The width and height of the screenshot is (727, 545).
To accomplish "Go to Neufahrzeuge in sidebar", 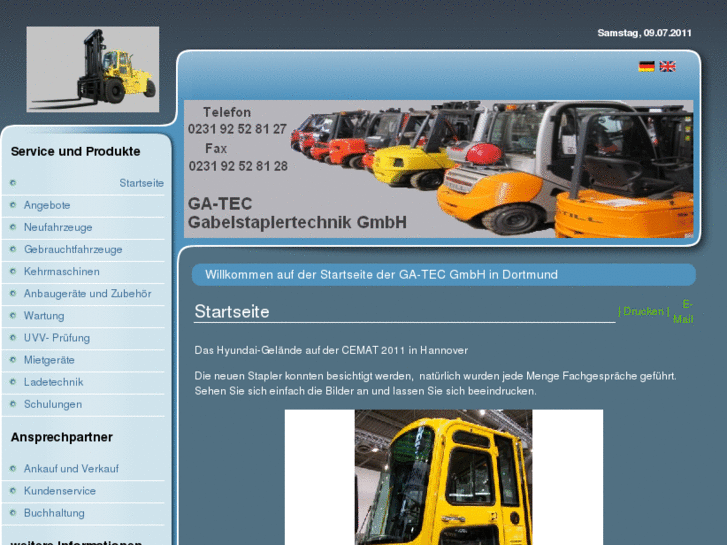I will coord(58,227).
